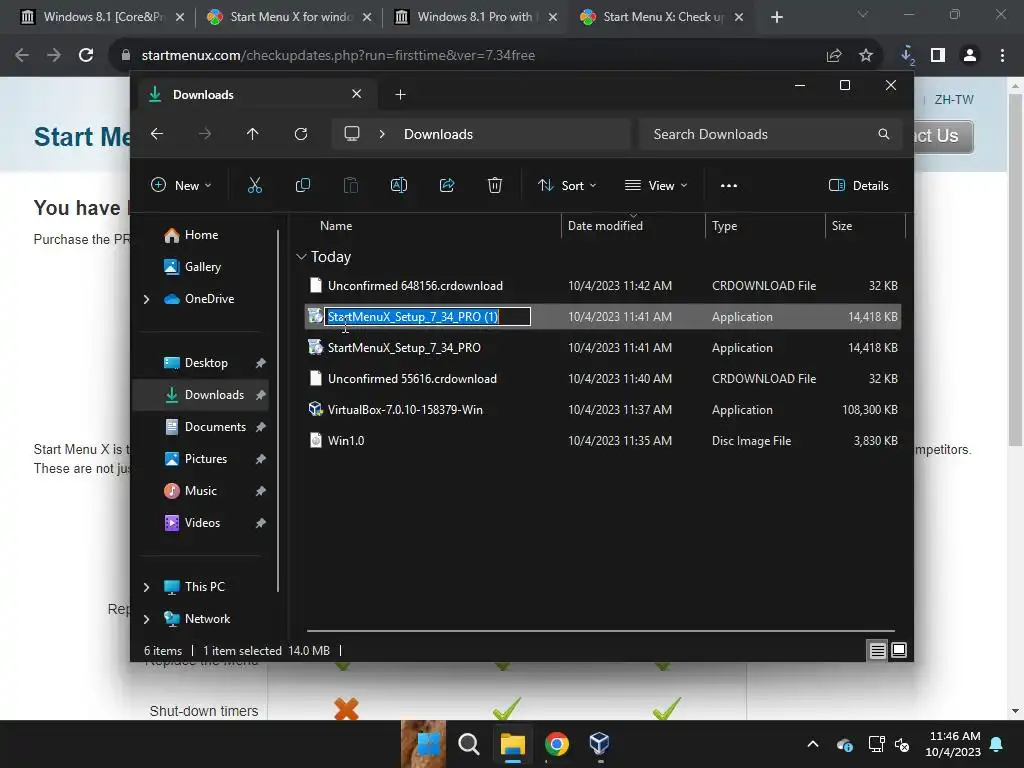Open Pictures quick access folder
Viewport: 1024px width, 768px height.
(x=206, y=459)
